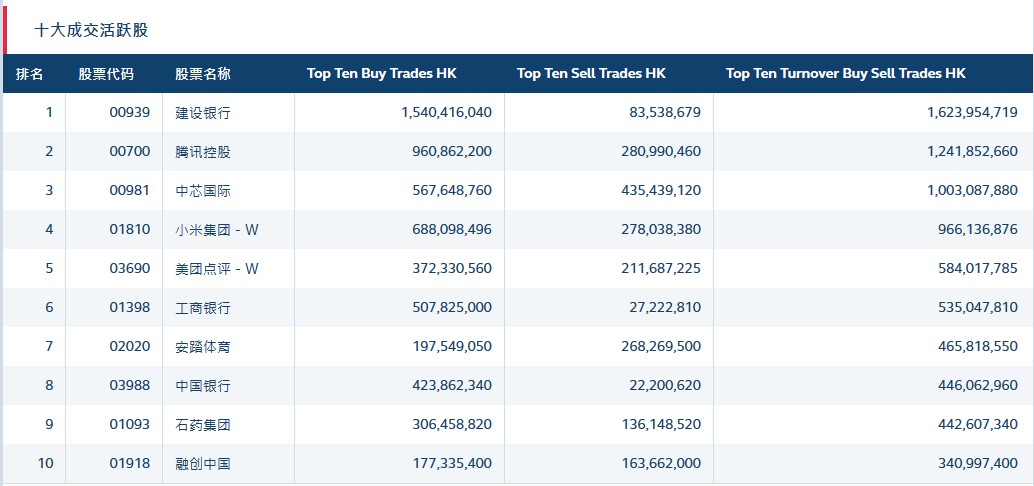Image resolution: width=1034 pixels, height=486 pixels.
Task: Click stock name 安踏体育
Action: pos(203,347)
